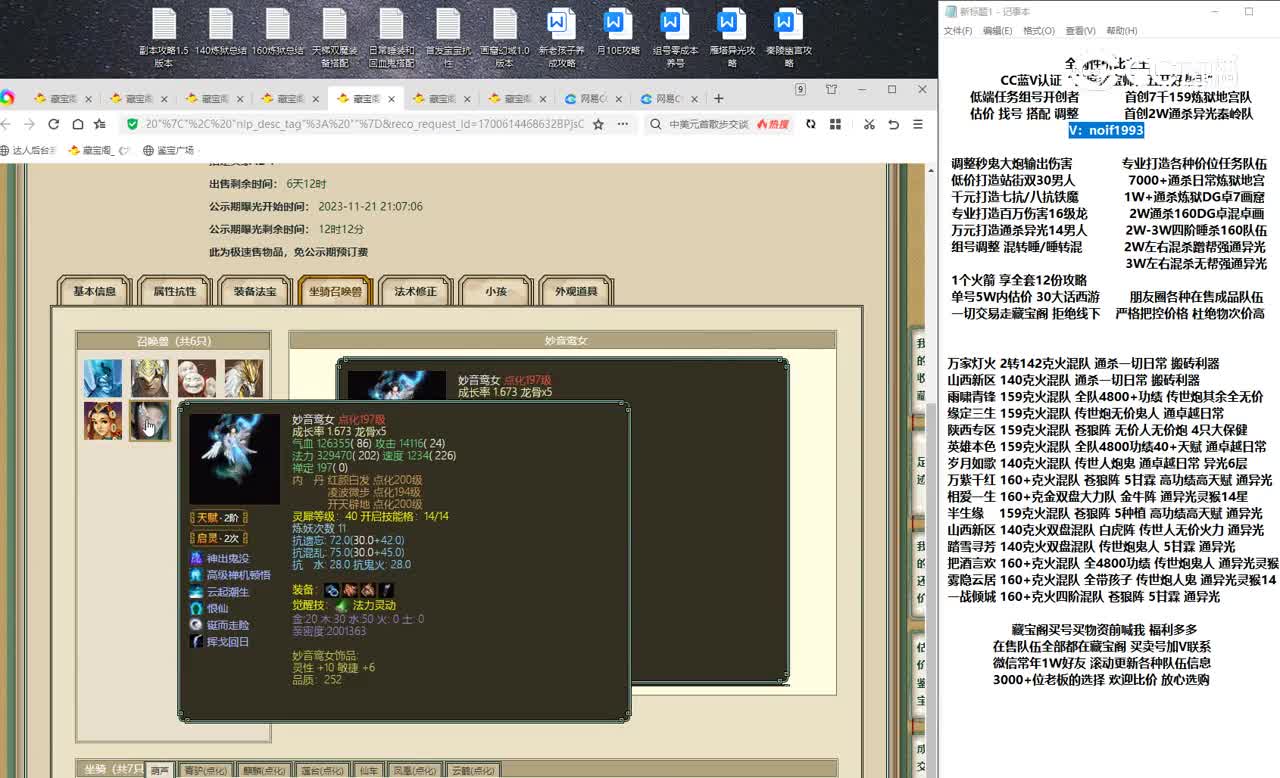
Task: Click the 启灵·2次 badge
Action: 218,538
